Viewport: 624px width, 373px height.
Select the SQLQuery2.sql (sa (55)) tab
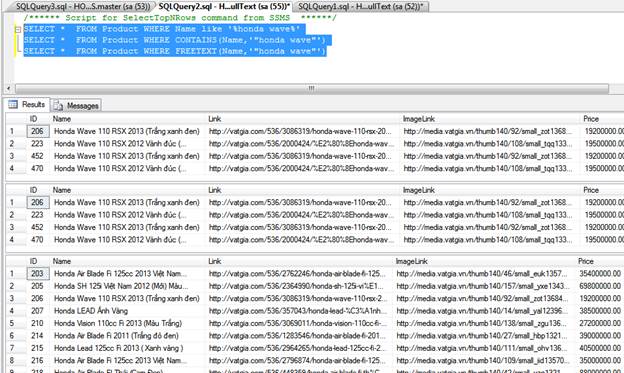tap(224, 6)
